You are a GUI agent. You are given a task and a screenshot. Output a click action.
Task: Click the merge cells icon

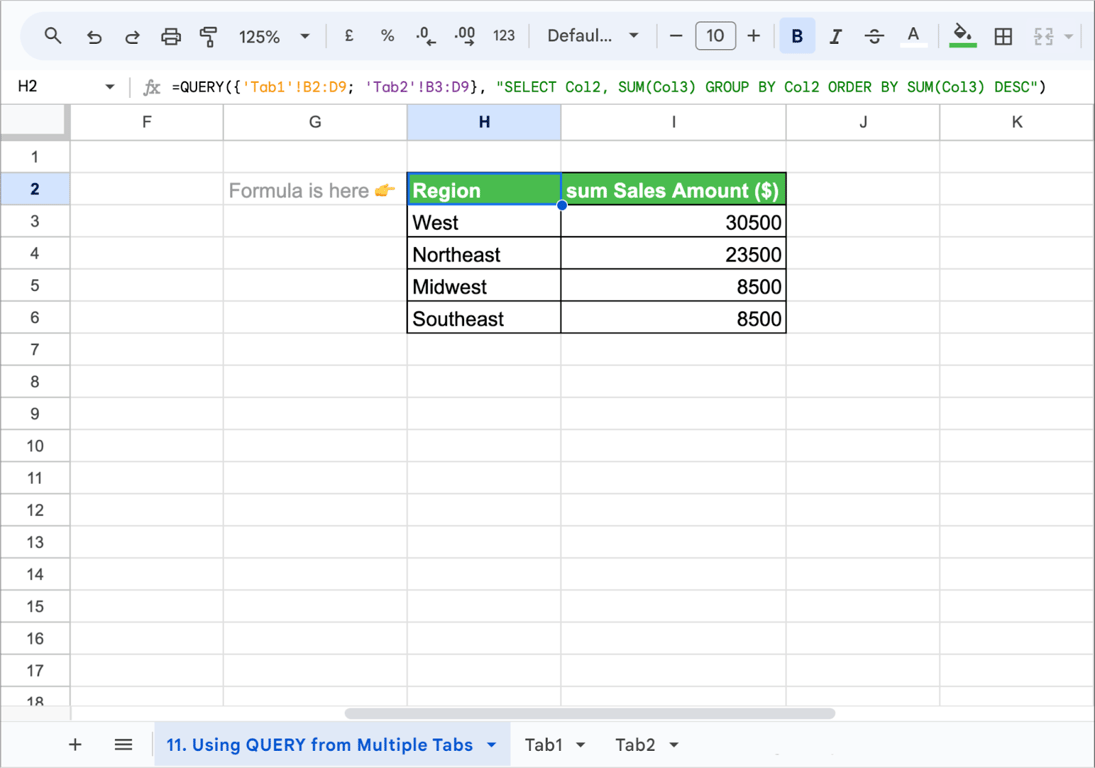click(1043, 36)
